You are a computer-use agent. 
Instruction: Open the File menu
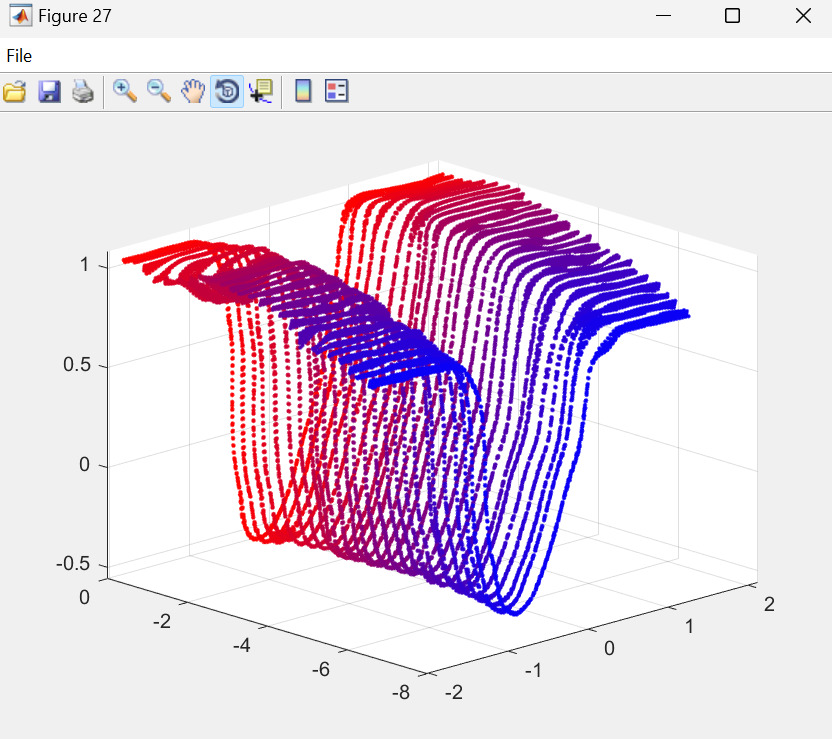[19, 56]
